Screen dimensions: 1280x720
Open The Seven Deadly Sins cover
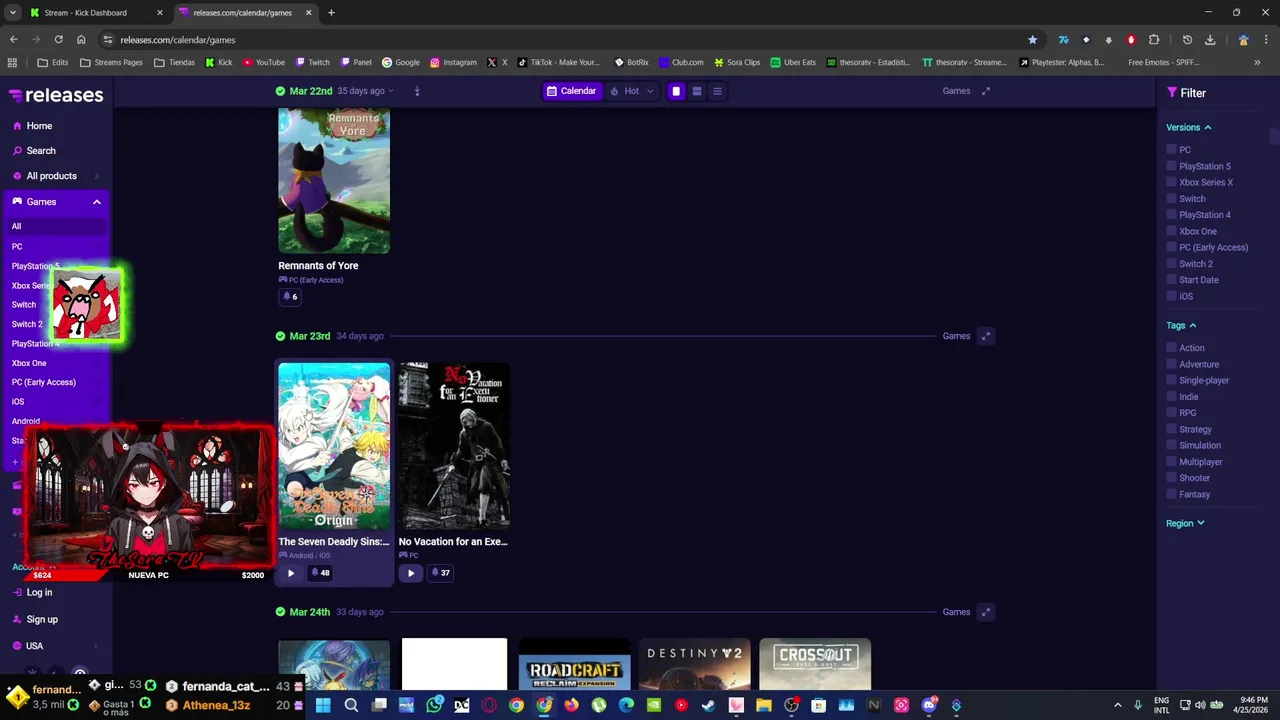[x=334, y=446]
